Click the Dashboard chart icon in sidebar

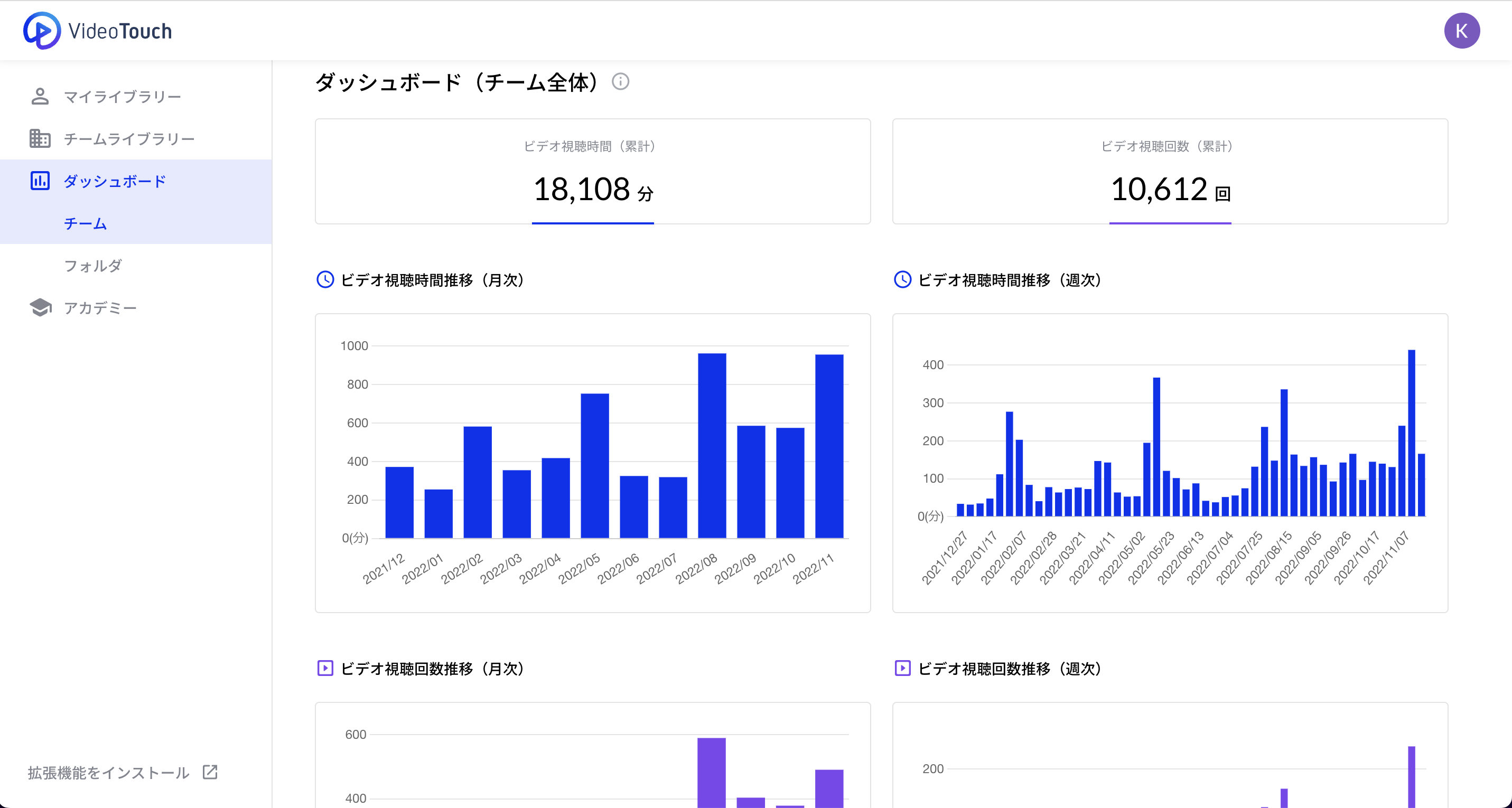40,181
